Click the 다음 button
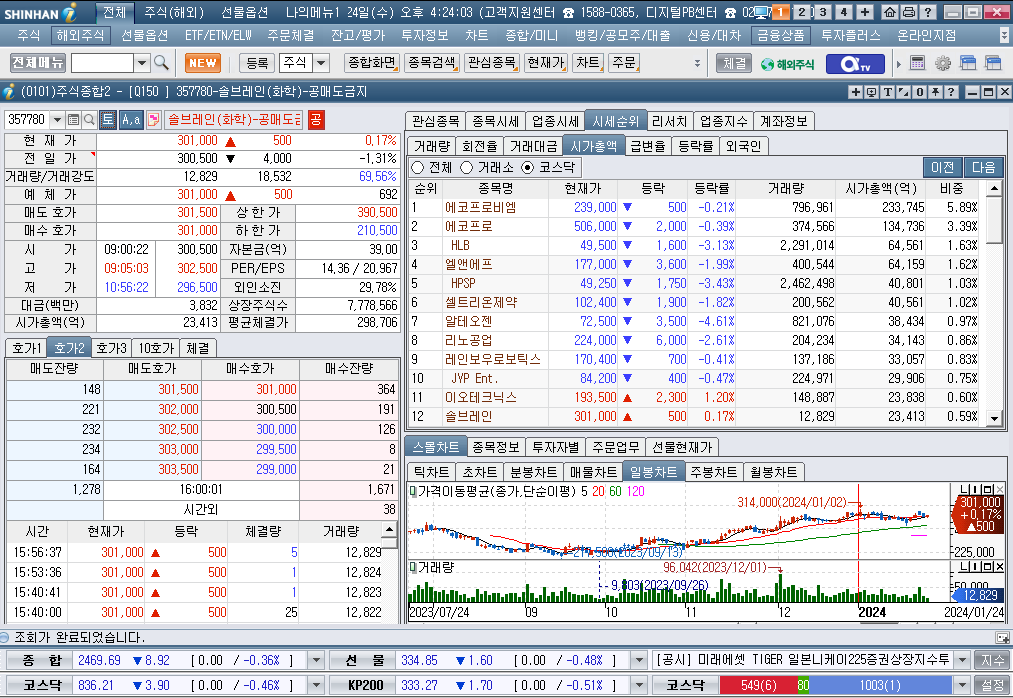 tap(983, 167)
